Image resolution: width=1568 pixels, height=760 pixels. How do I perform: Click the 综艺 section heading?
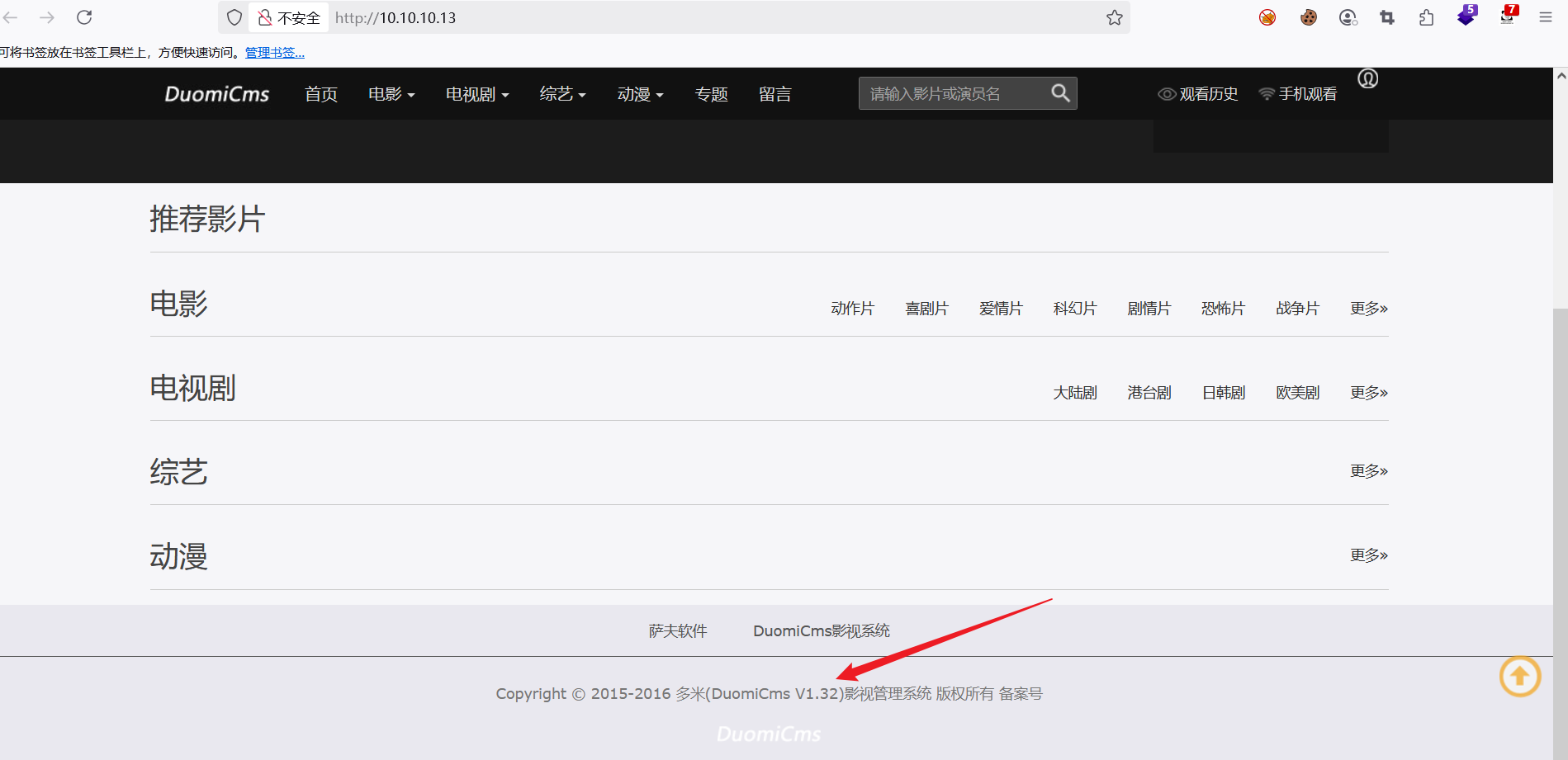click(x=178, y=472)
